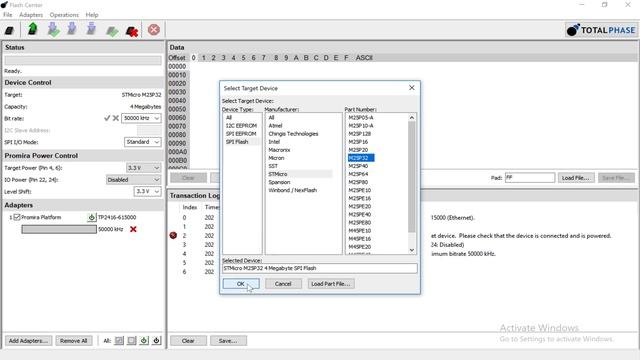Click the striped blue down-arrow chip toolbar icon
The height and width of the screenshot is (360, 640).
point(91,29)
